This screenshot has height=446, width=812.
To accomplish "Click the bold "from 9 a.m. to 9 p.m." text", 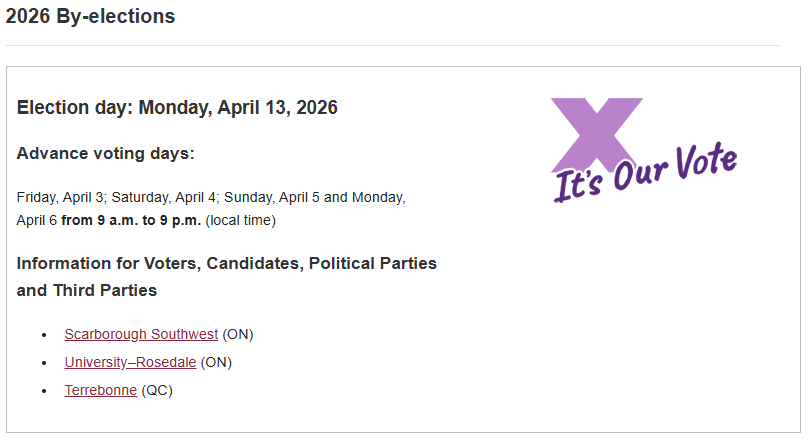I will click(131, 220).
